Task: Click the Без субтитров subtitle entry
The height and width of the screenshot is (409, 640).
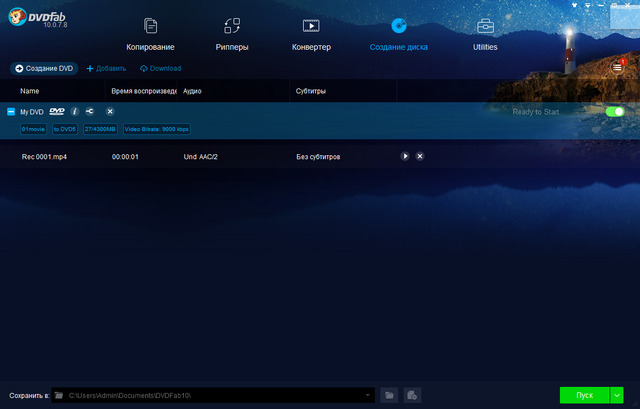Action: [x=318, y=157]
